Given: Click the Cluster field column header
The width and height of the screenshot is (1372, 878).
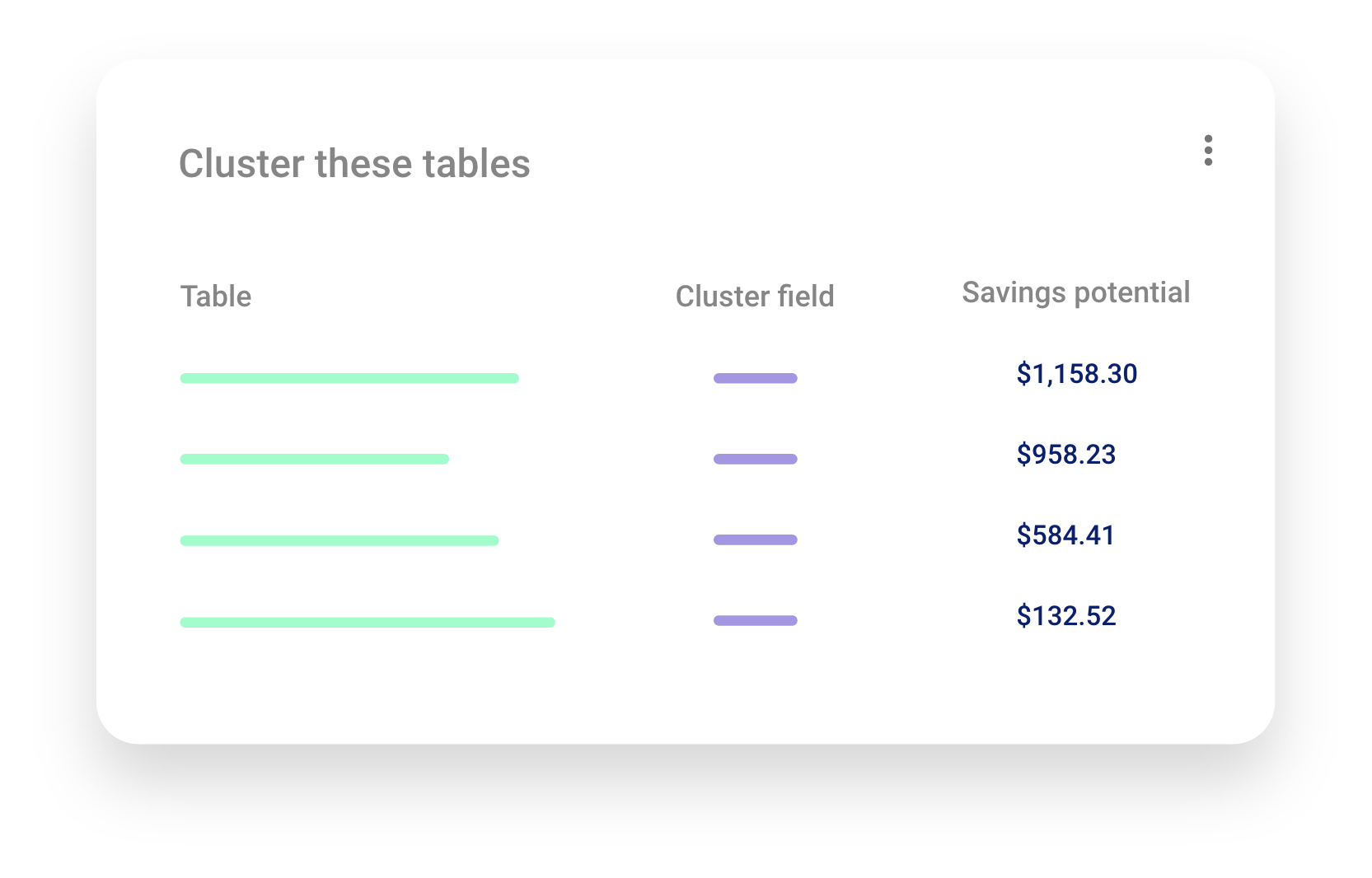Looking at the screenshot, I should pos(755,297).
